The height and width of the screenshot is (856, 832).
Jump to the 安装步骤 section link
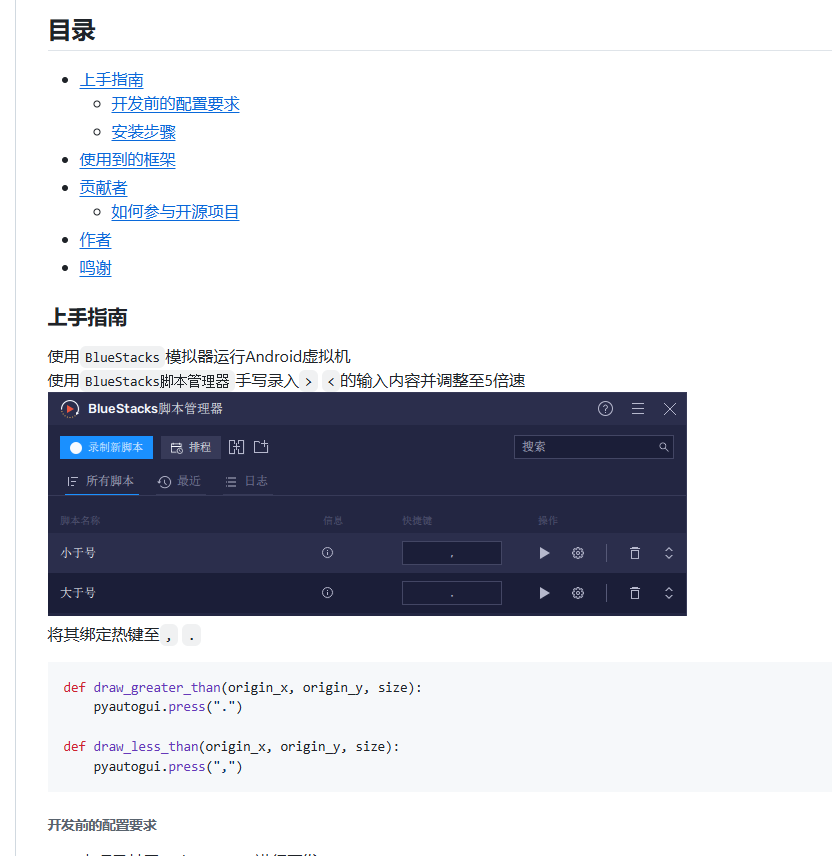click(x=144, y=132)
